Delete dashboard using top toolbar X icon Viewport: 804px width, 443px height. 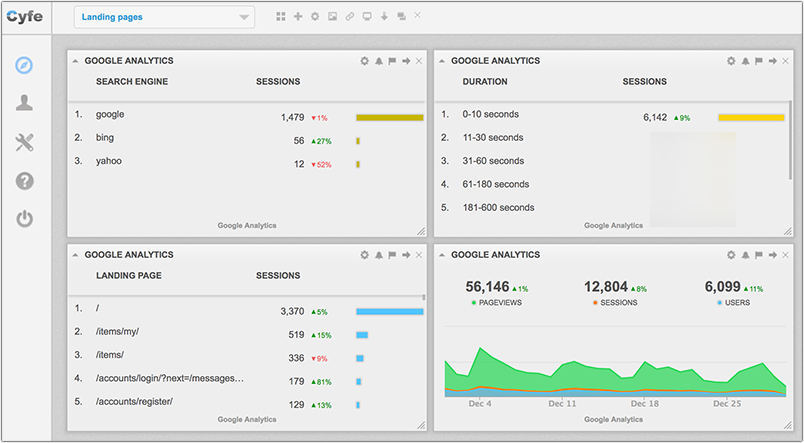click(x=417, y=15)
